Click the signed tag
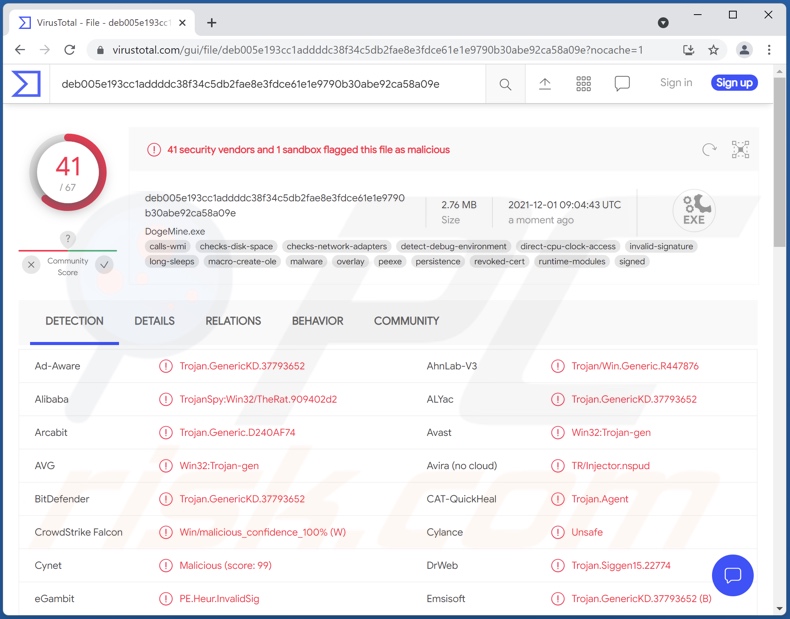This screenshot has height=619, width=790. pos(632,261)
